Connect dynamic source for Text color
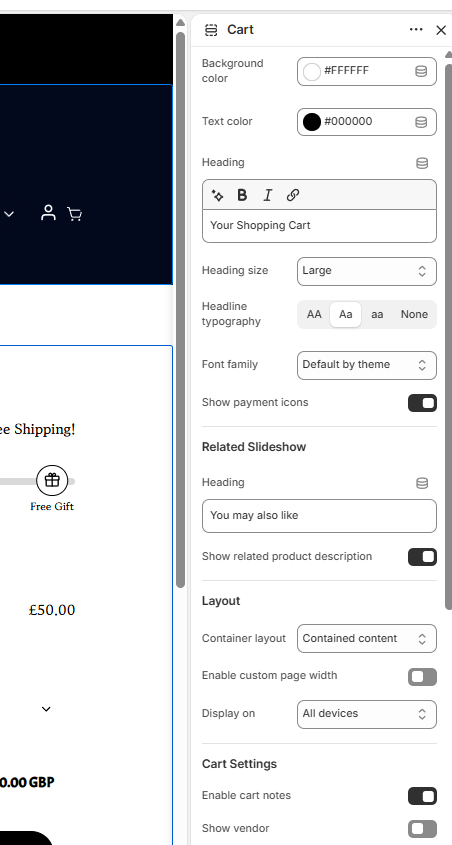The width and height of the screenshot is (452, 845). pyautogui.click(x=421, y=122)
